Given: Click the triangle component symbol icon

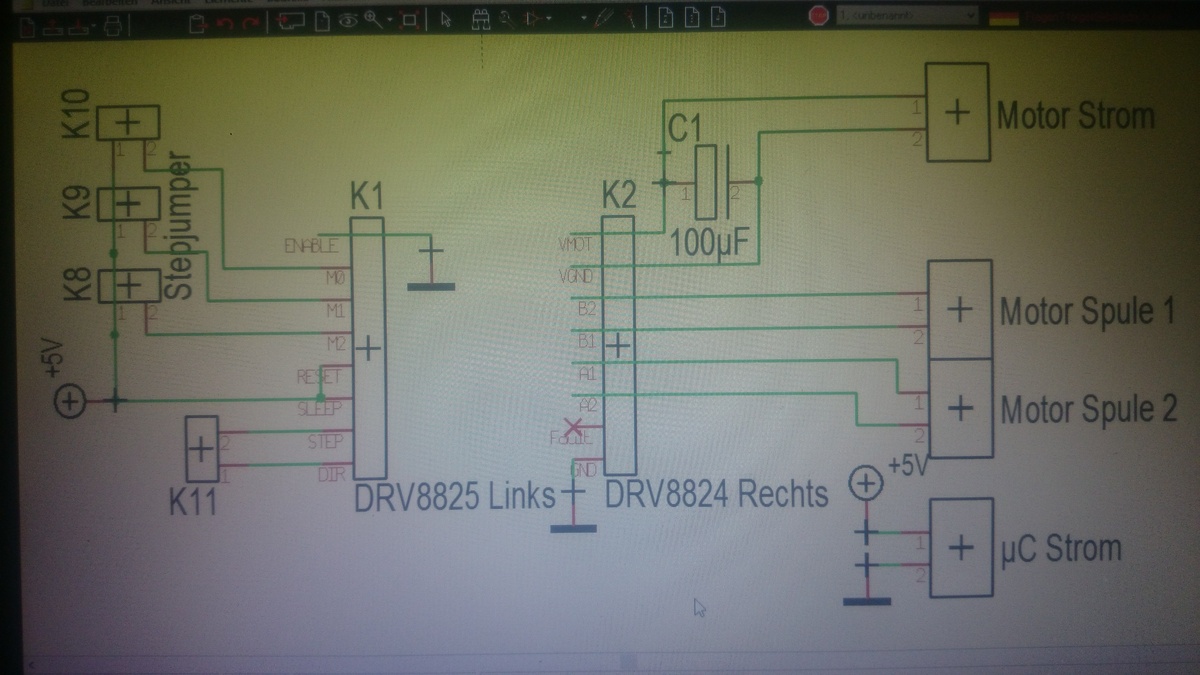Looking at the screenshot, I should point(532,19).
